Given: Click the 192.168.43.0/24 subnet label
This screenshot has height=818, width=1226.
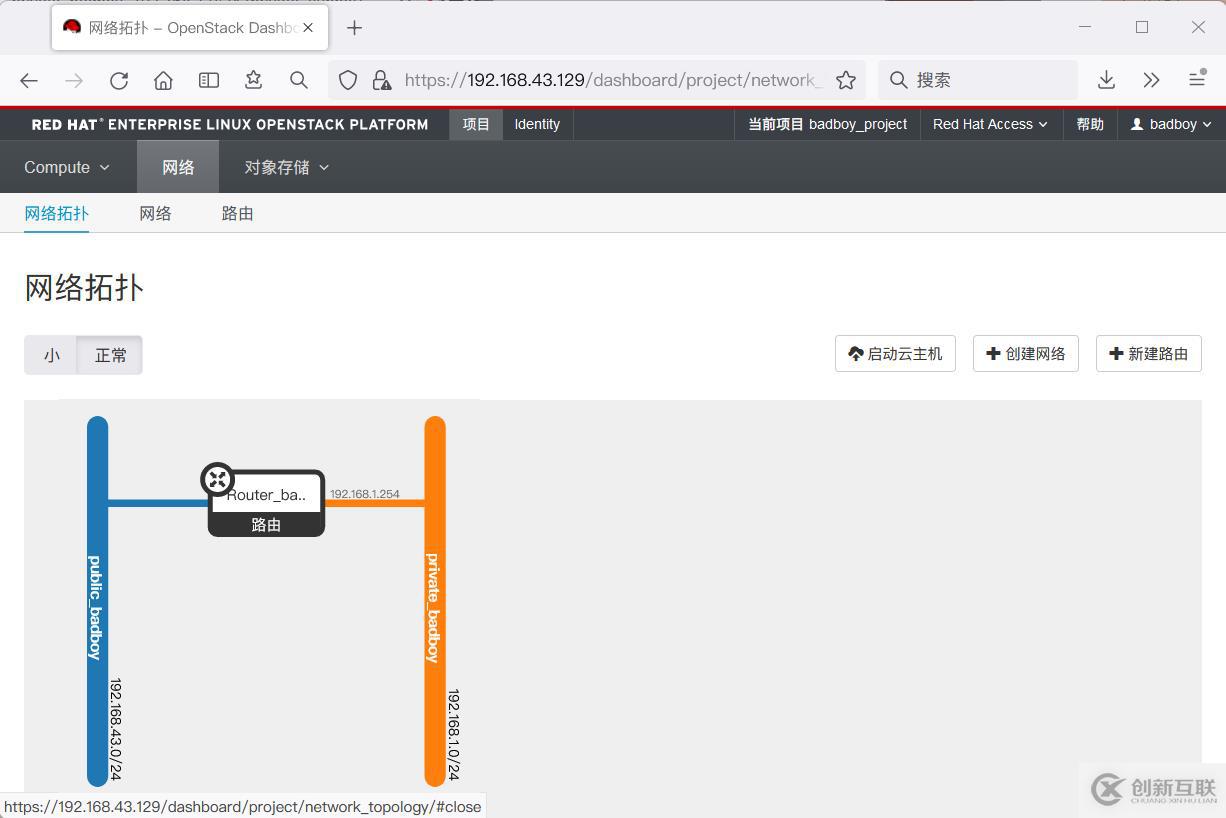Looking at the screenshot, I should (116, 729).
